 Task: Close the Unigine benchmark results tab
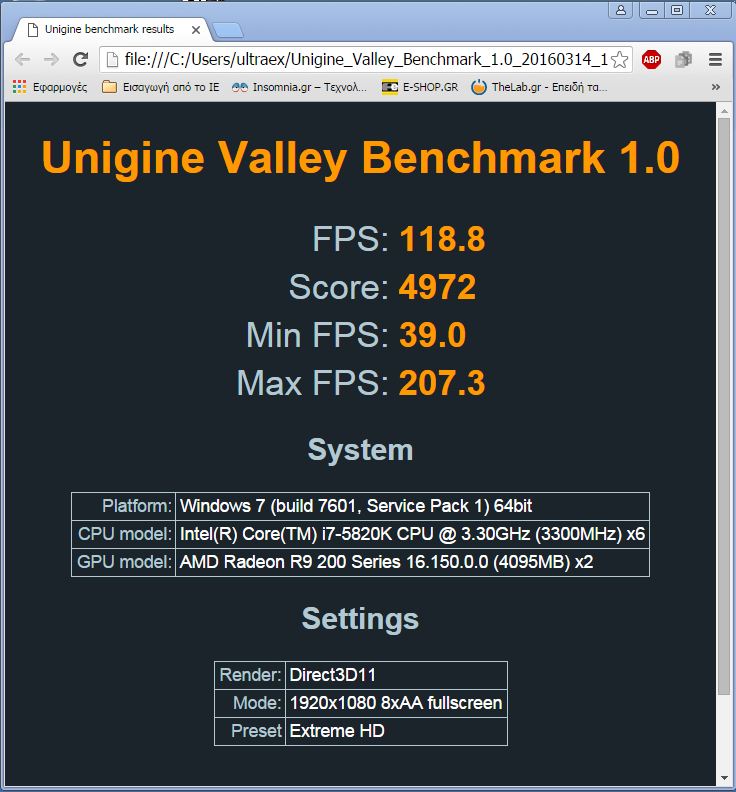click(x=196, y=30)
